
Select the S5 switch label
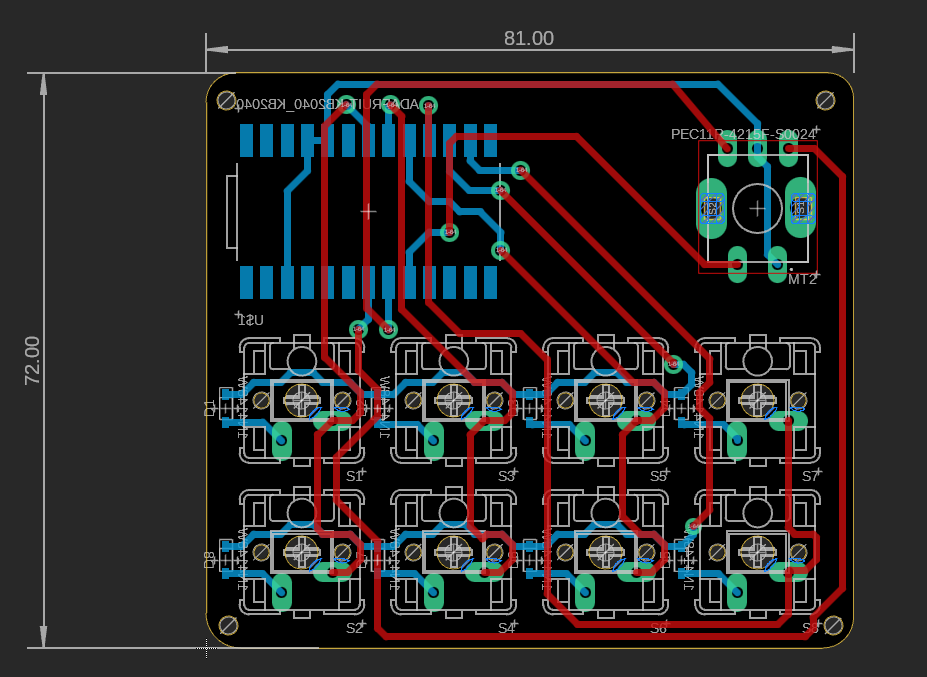click(x=658, y=476)
